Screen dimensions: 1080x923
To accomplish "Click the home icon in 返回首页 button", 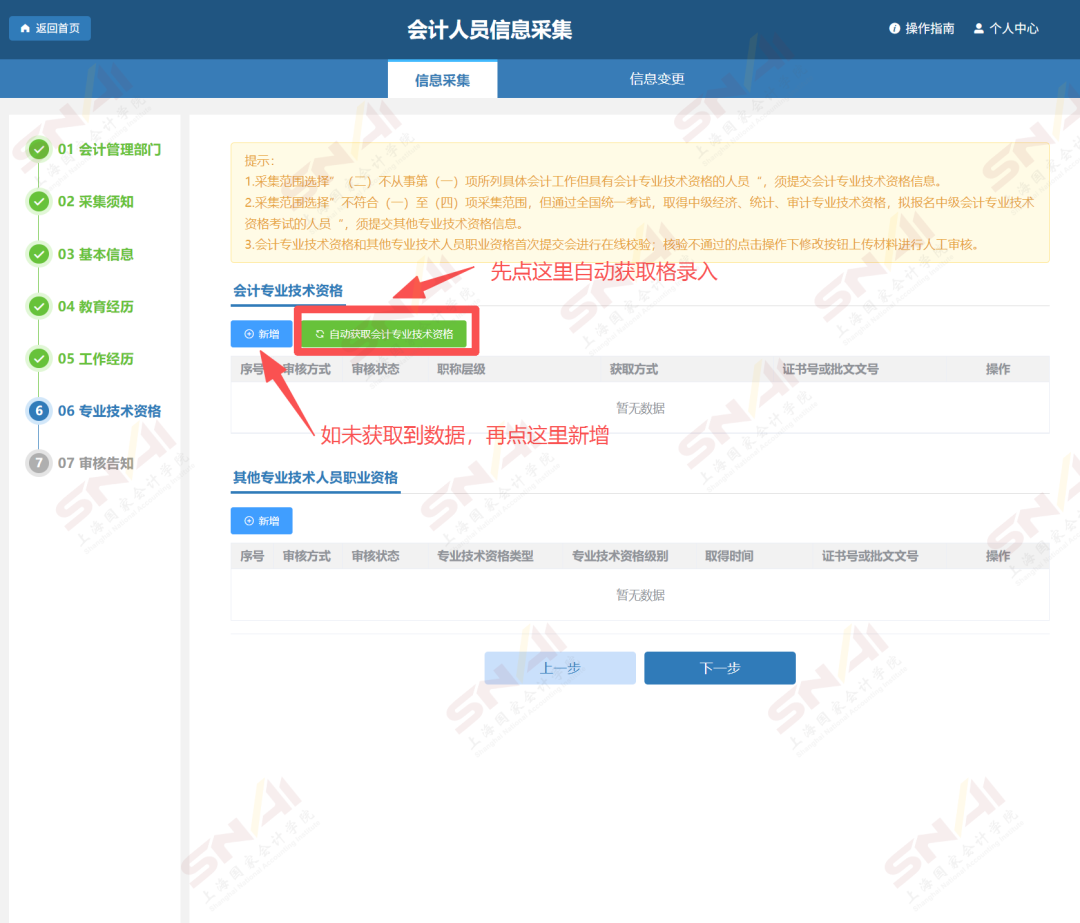I will coord(25,28).
